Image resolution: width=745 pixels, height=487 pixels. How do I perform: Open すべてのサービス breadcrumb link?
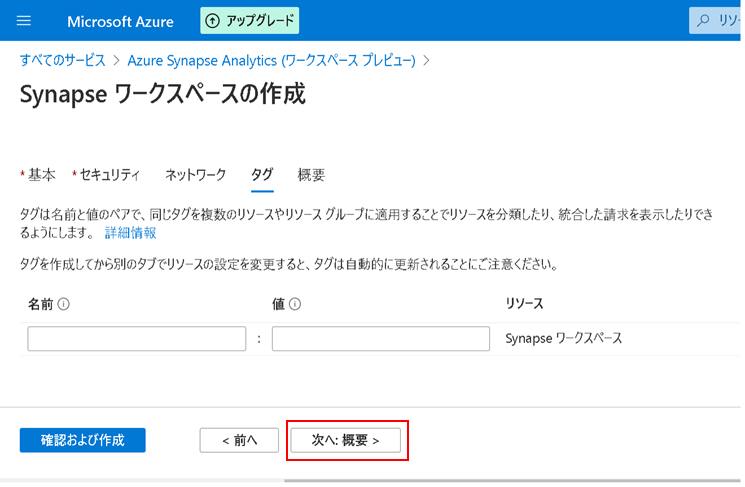[x=62, y=60]
